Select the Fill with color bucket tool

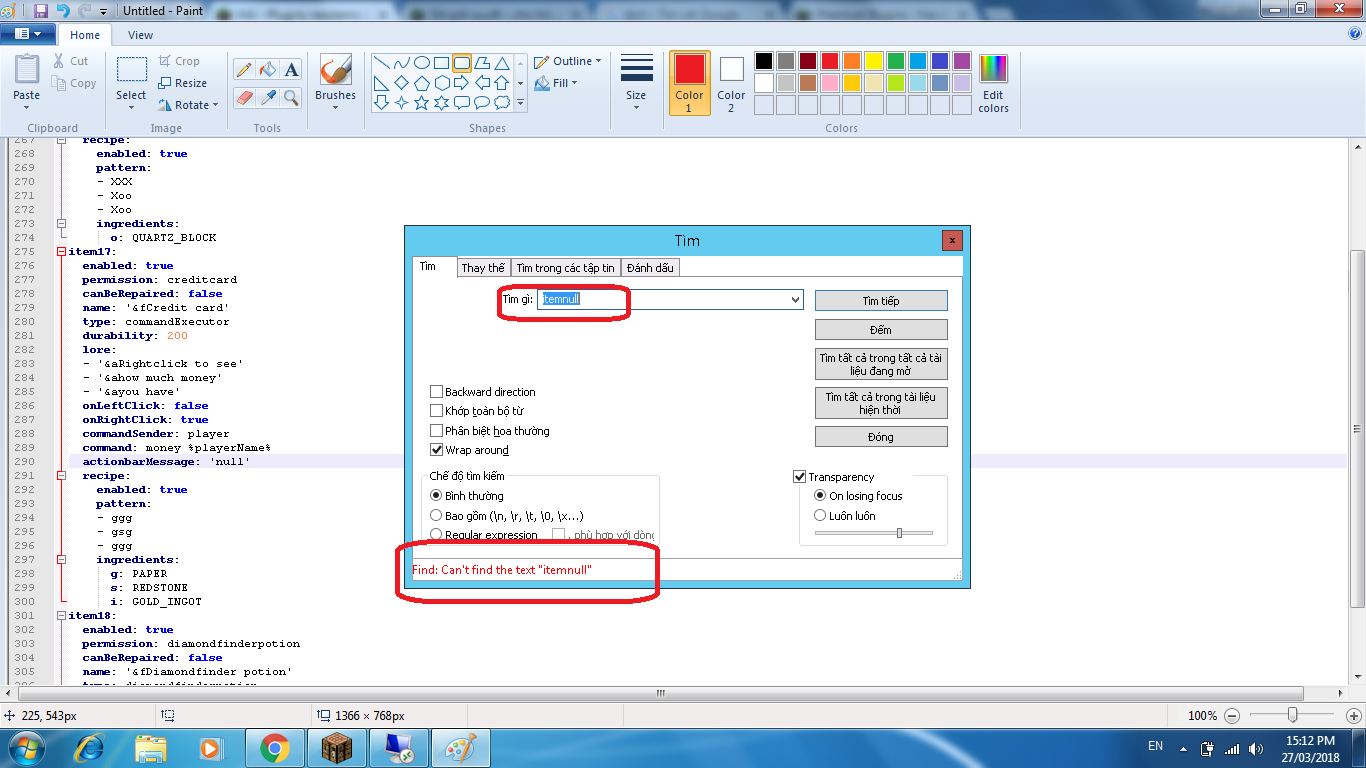[x=267, y=69]
